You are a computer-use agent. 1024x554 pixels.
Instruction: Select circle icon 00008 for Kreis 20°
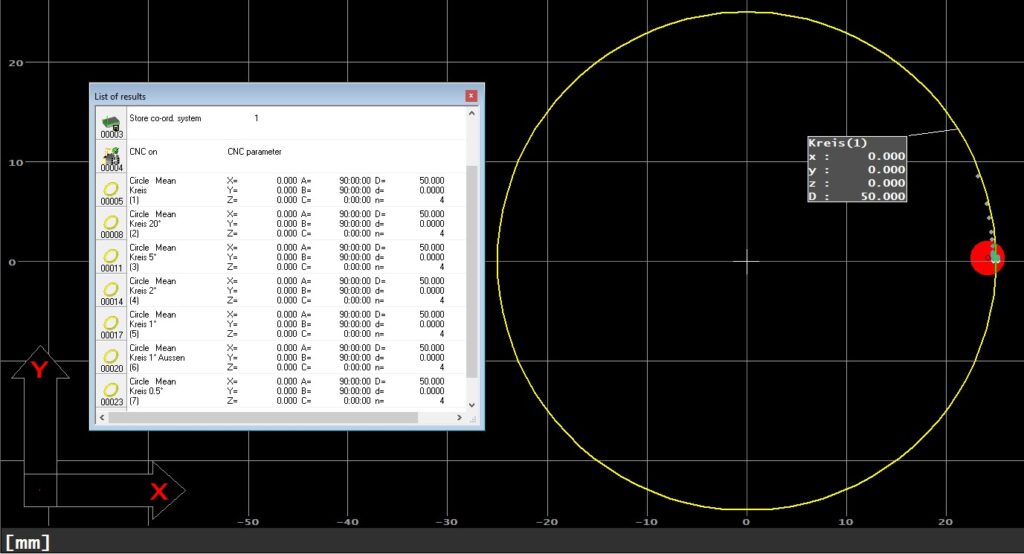(x=111, y=223)
